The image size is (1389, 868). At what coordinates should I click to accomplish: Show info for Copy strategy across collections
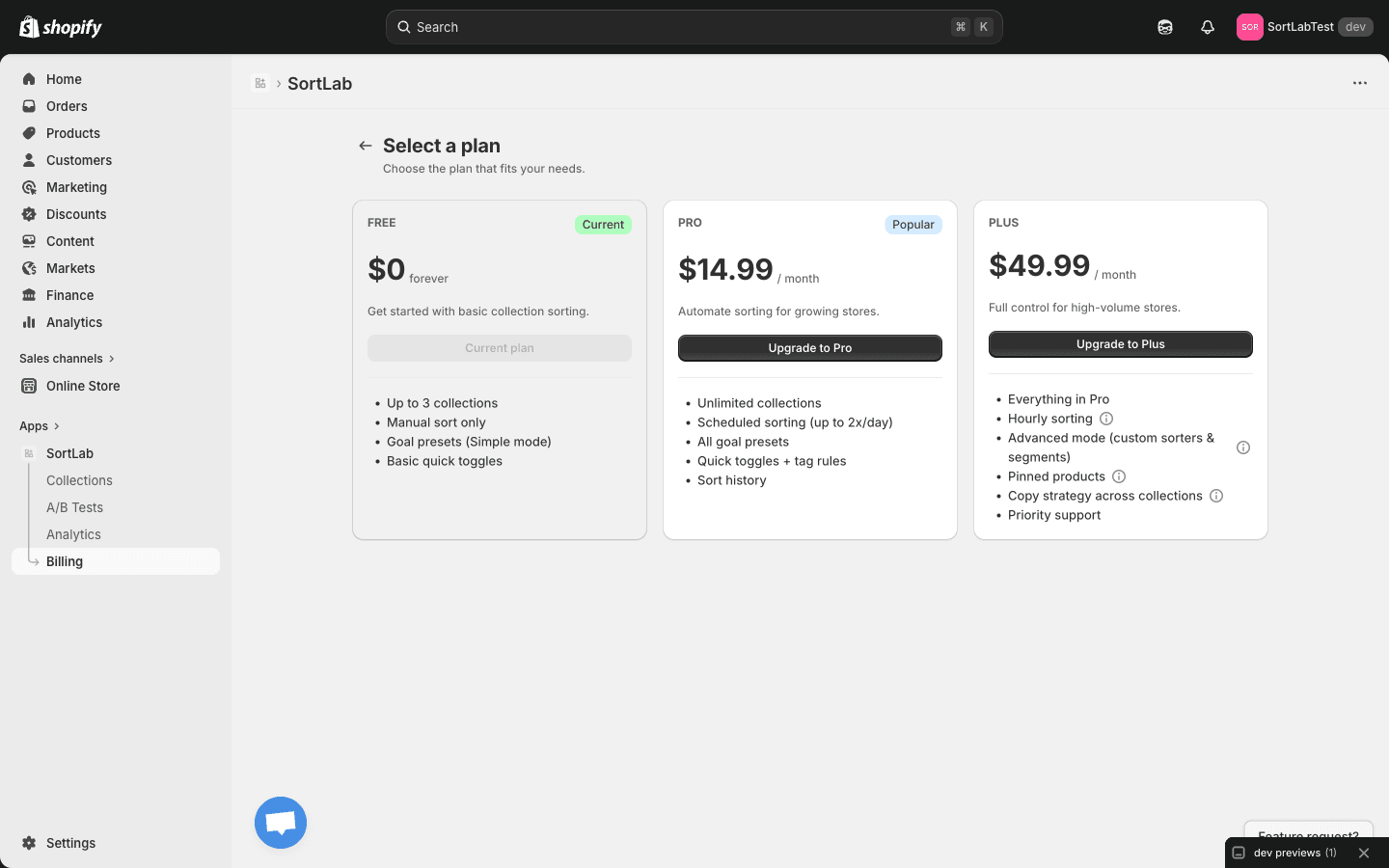pyautogui.click(x=1216, y=496)
